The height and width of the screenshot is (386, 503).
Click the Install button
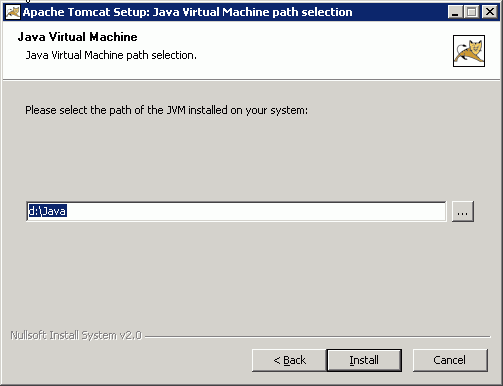(364, 360)
